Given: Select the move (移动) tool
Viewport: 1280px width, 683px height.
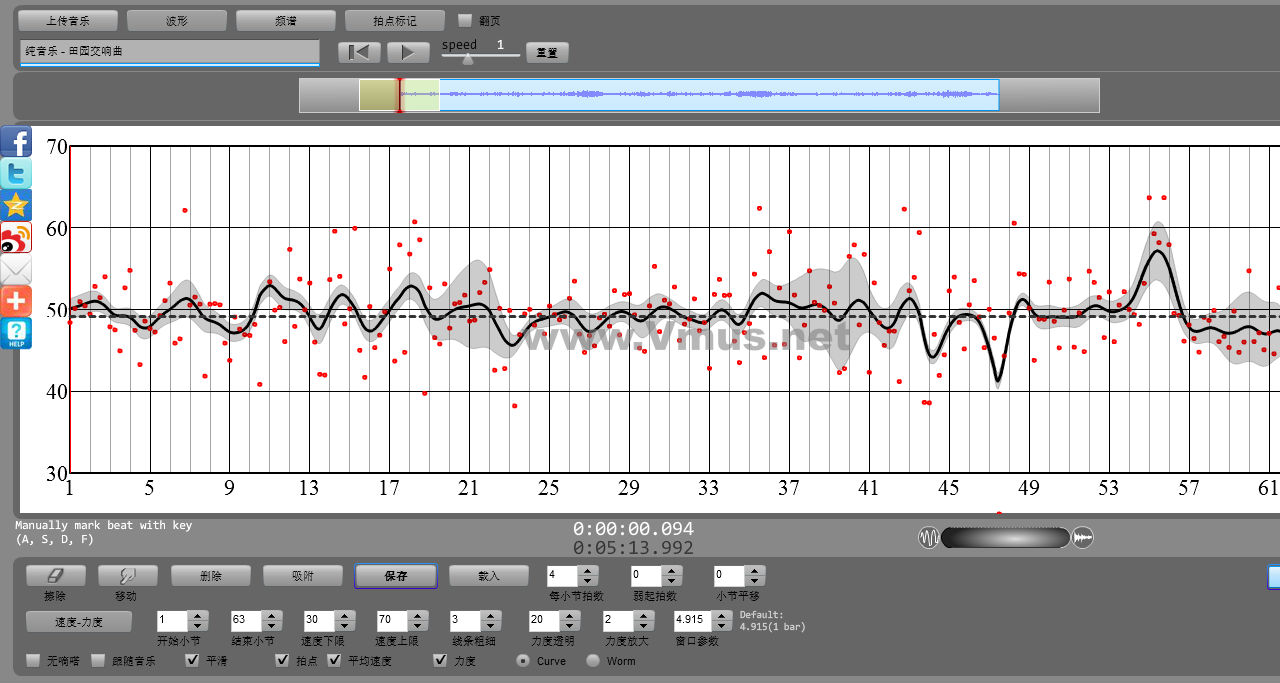Looking at the screenshot, I should click(127, 576).
